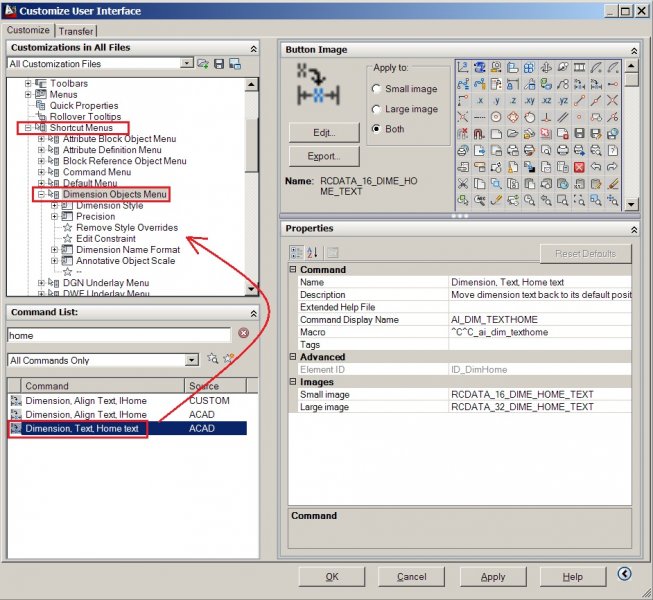This screenshot has height=600, width=653.
Task: Click the command search field containing home
Action: click(x=119, y=336)
